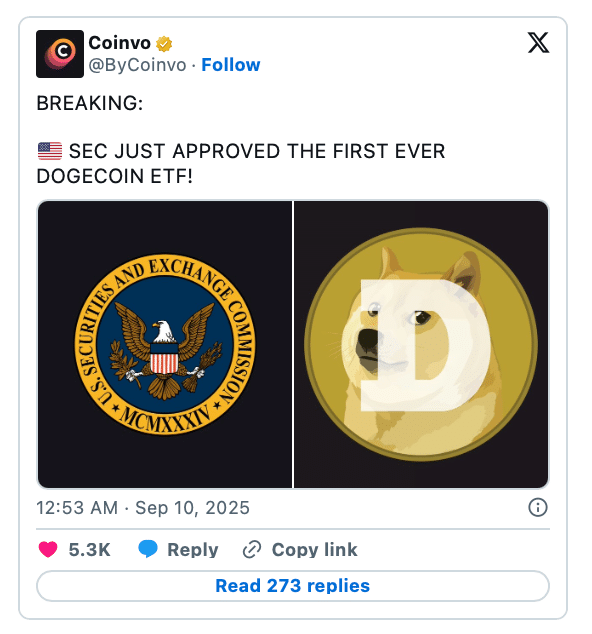Click the 5.3K likes count
This screenshot has height=634, width=592.
(89, 550)
